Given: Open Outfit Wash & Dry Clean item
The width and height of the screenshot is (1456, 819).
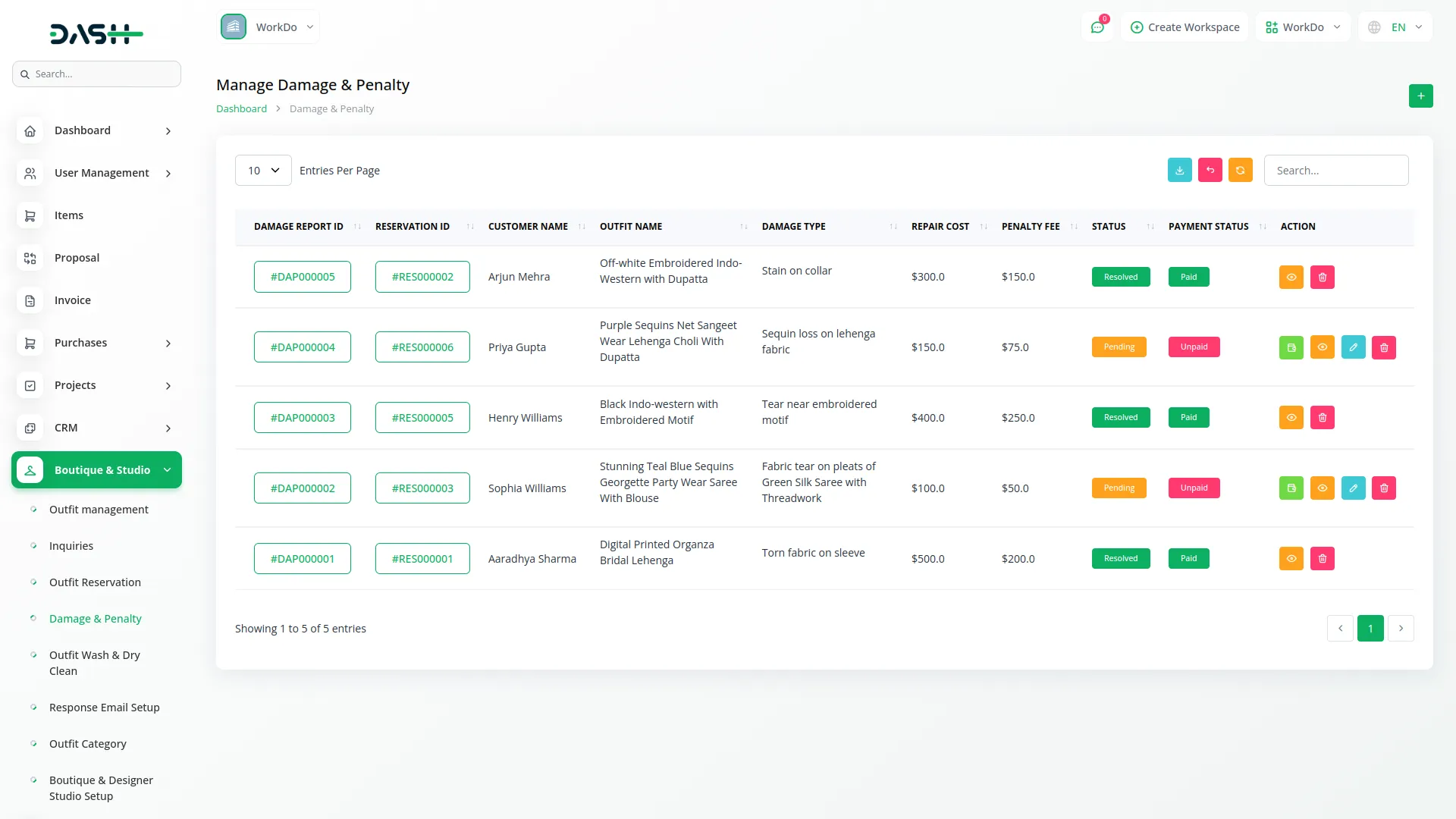Looking at the screenshot, I should tap(95, 663).
